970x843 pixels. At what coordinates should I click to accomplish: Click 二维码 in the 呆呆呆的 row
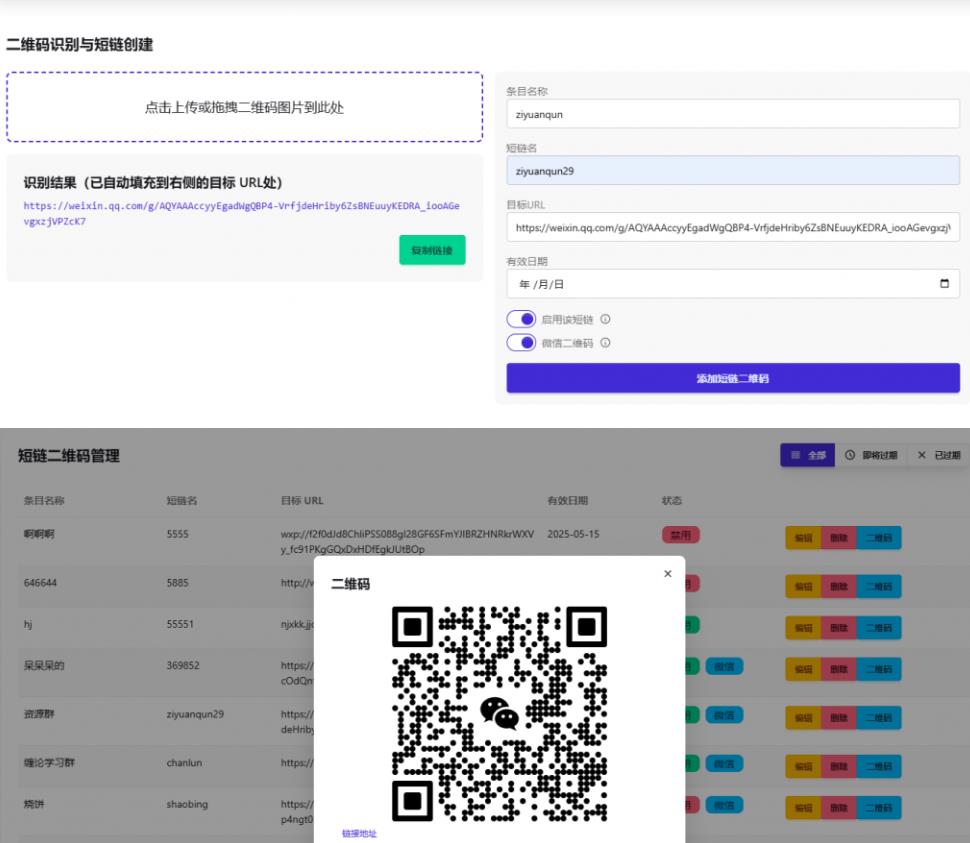click(x=879, y=669)
